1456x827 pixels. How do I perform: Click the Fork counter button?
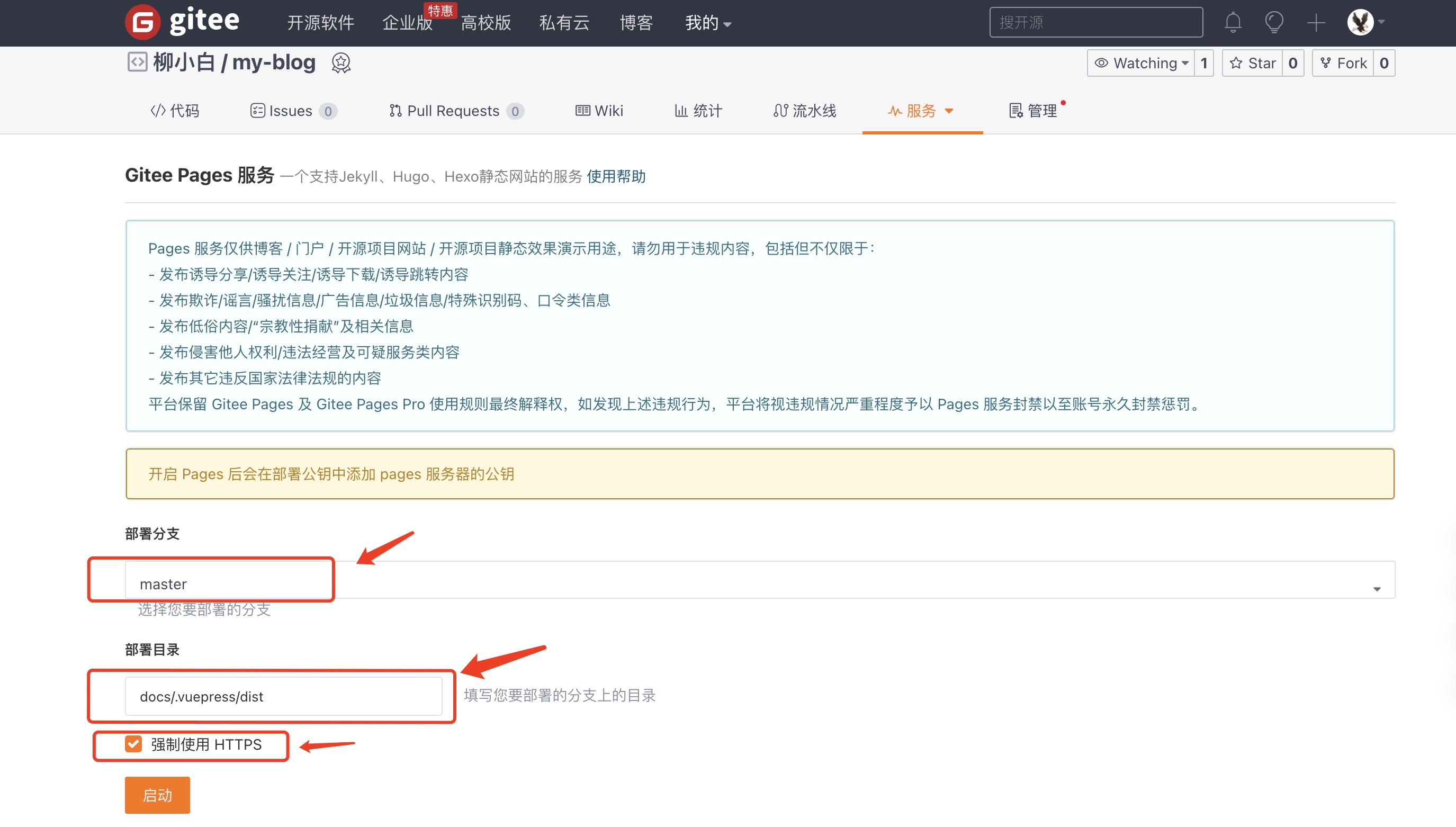1384,63
